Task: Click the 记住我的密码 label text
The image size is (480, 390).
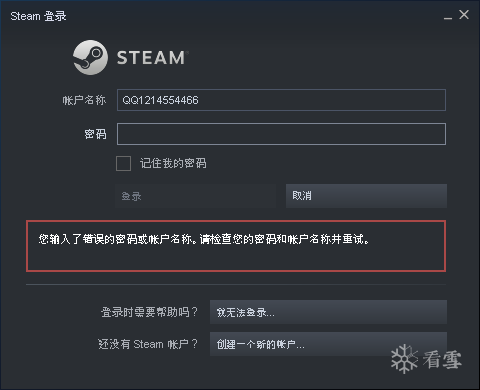Action: tap(173, 163)
